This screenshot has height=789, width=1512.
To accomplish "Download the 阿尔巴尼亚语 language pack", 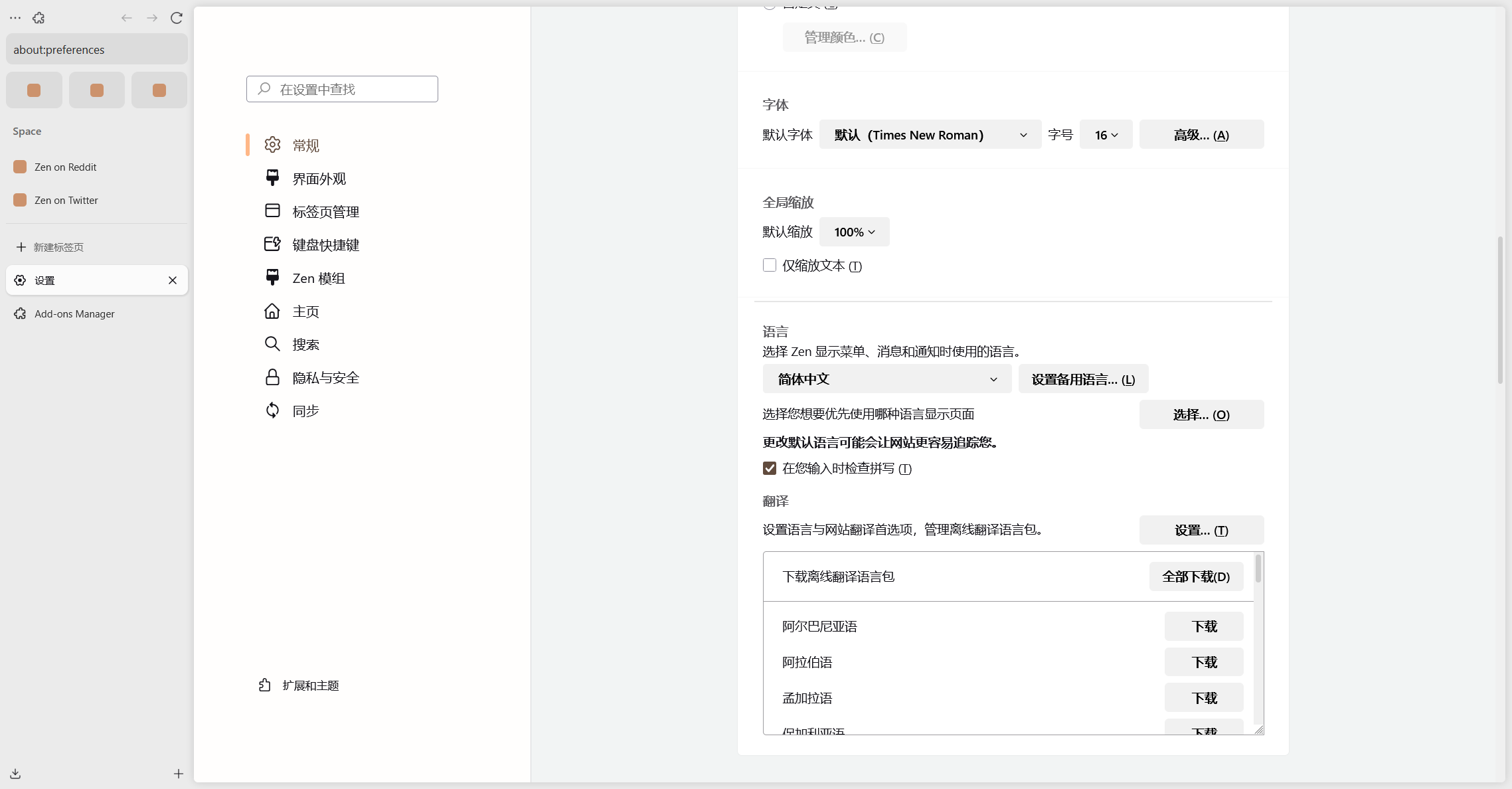I will 1204,626.
